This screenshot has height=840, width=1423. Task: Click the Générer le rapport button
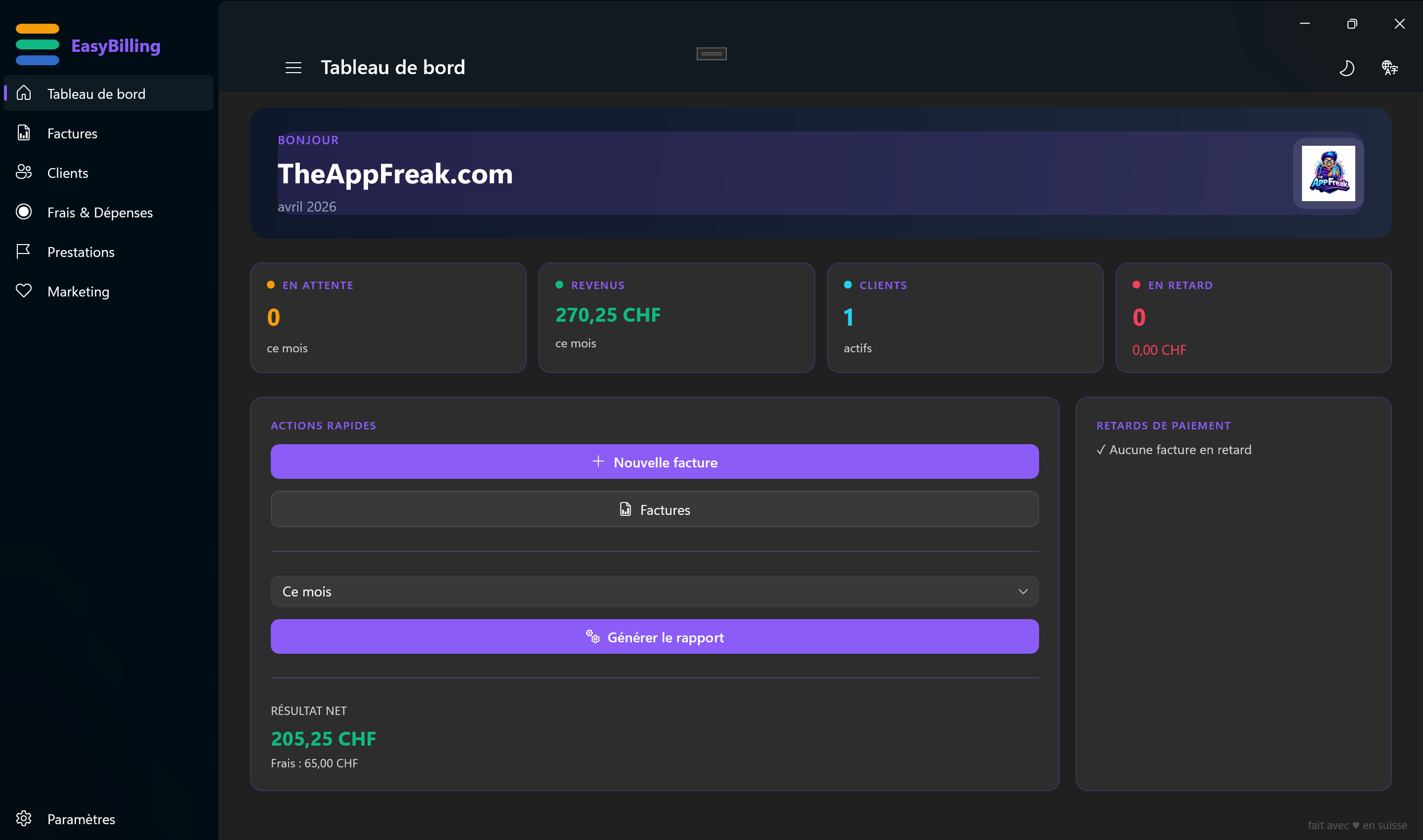[x=654, y=637]
